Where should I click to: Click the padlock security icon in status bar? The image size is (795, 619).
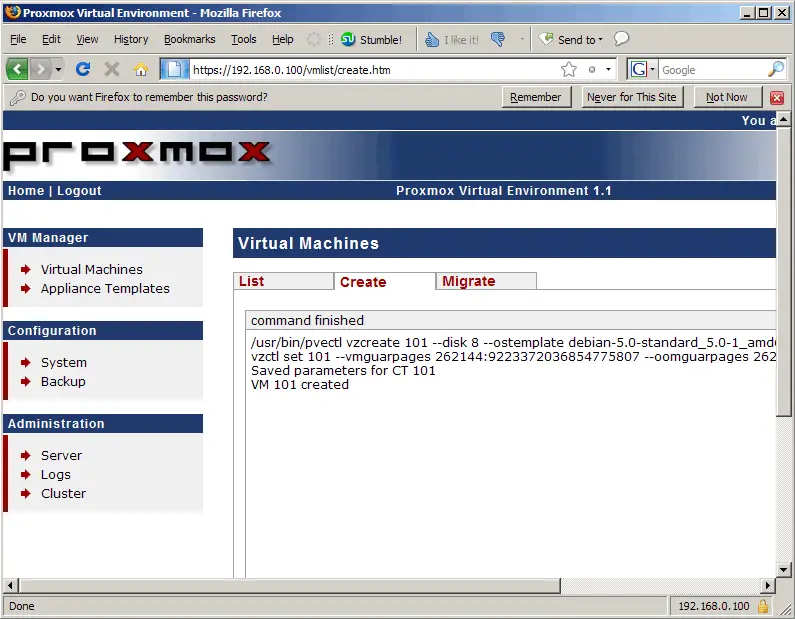pyautogui.click(x=762, y=606)
